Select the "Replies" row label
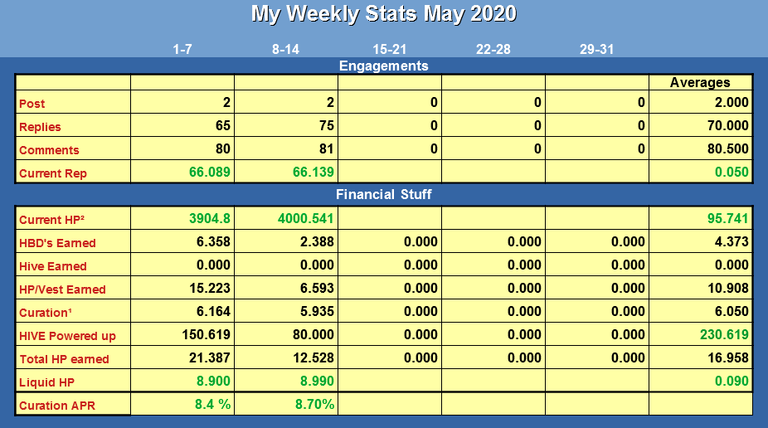 coord(40,127)
